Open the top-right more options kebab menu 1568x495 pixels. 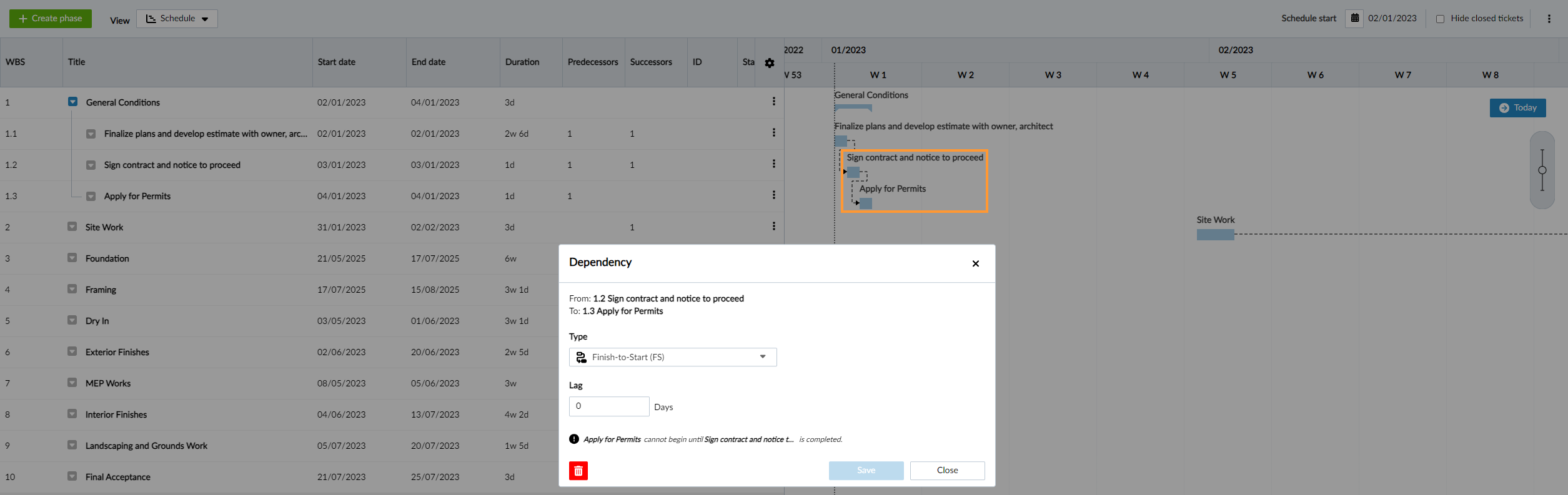coord(1549,19)
